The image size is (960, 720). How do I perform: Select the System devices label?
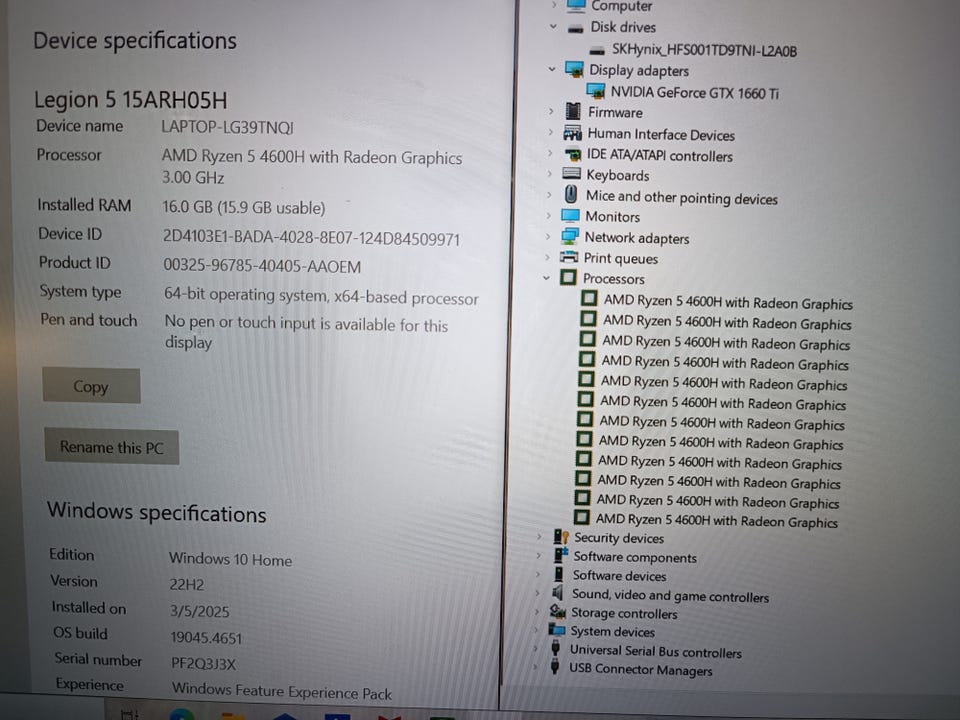pos(612,631)
